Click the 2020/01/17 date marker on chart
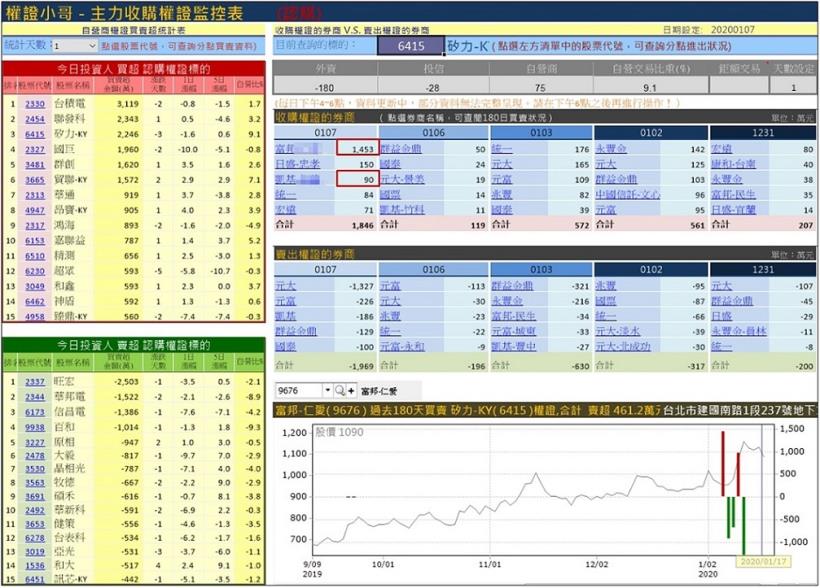This screenshot has width=820, height=588. pos(763,561)
